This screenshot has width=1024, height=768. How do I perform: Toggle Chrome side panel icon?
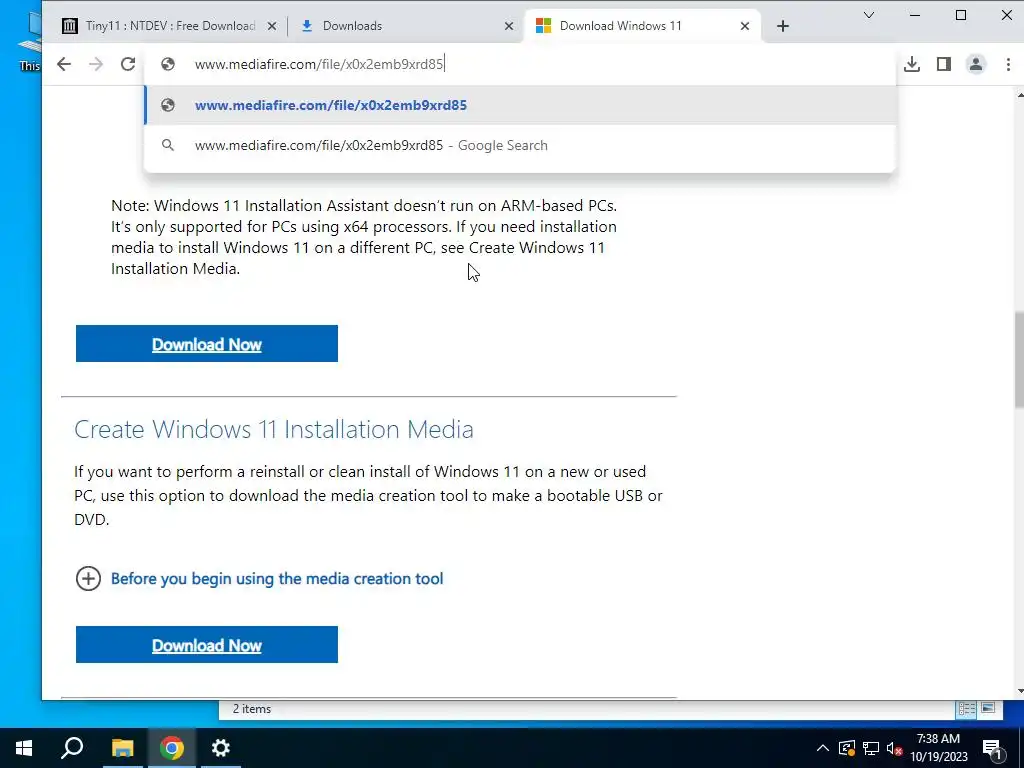pyautogui.click(x=944, y=64)
